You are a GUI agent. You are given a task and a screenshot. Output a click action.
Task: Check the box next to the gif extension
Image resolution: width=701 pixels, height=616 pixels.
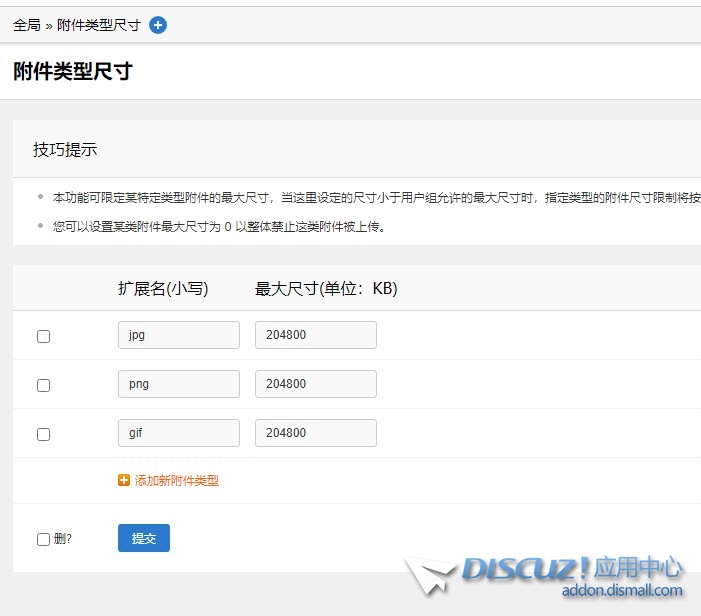click(43, 434)
